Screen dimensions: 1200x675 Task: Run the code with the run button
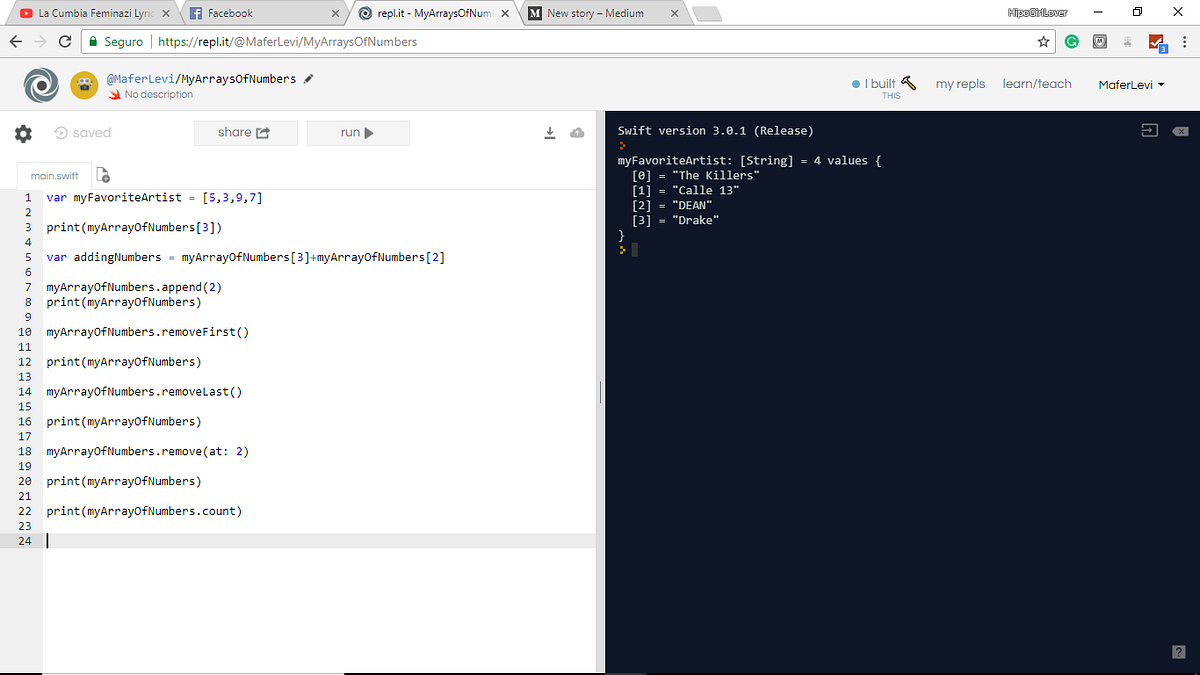(358, 133)
